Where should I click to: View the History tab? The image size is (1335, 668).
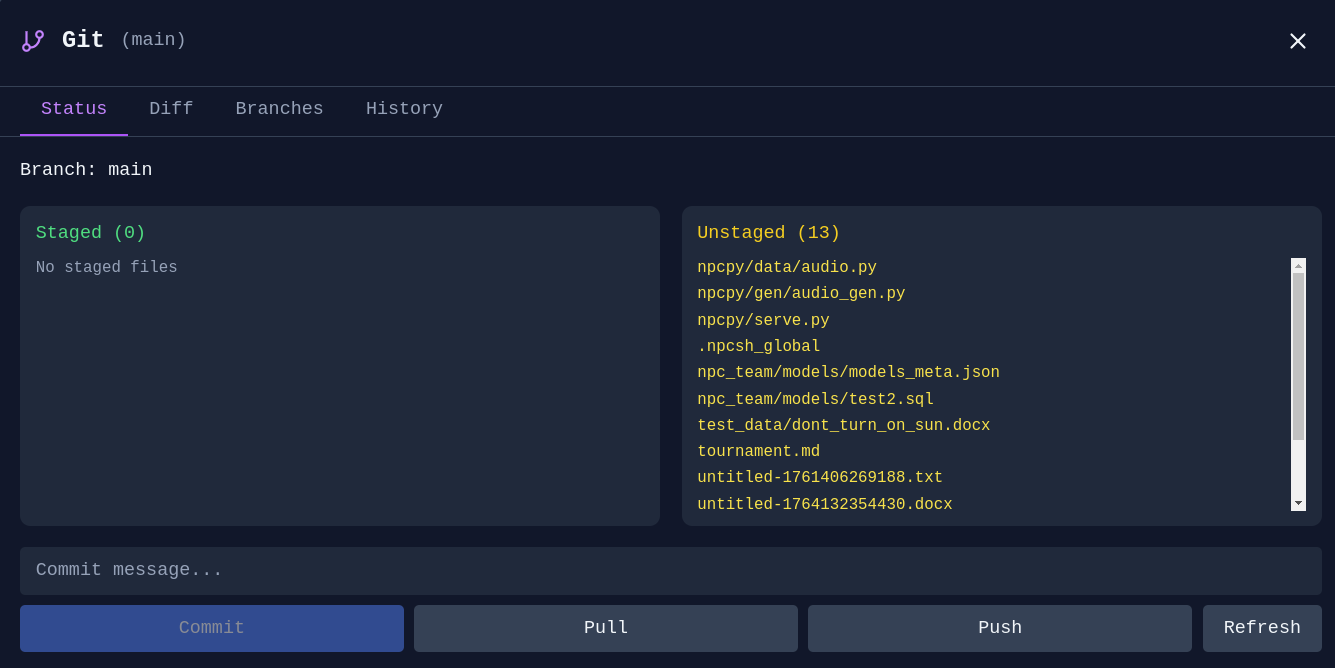(404, 108)
